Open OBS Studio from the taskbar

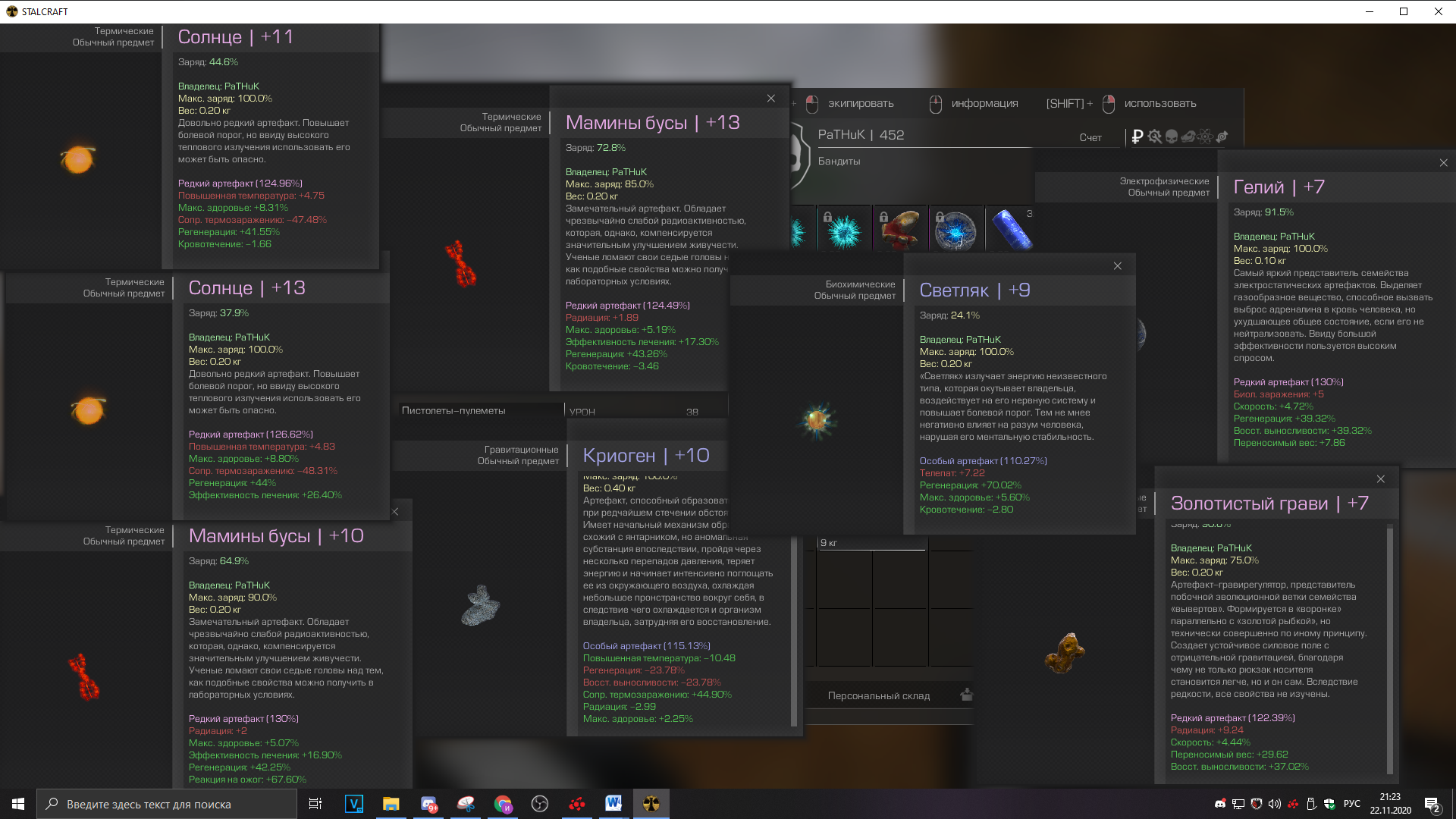pos(540,804)
